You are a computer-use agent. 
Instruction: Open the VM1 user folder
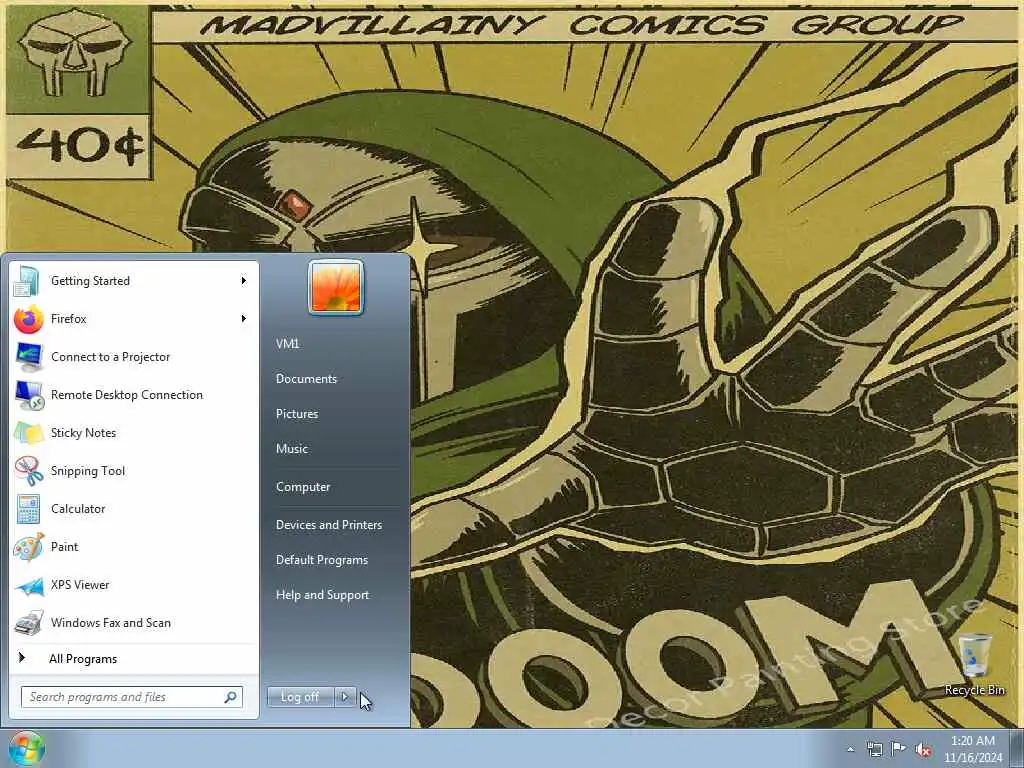[x=287, y=344]
